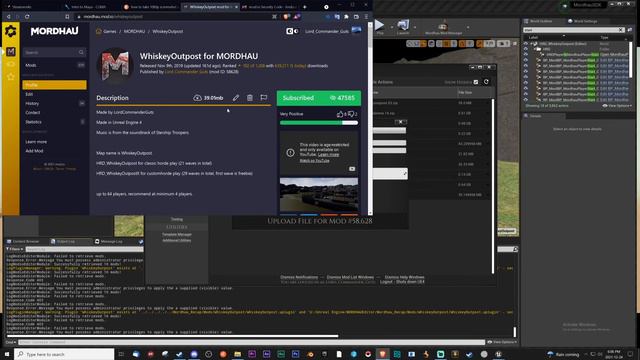This screenshot has width=640, height=360.
Task: Open File Explorer from the taskbar
Action: point(238,354)
